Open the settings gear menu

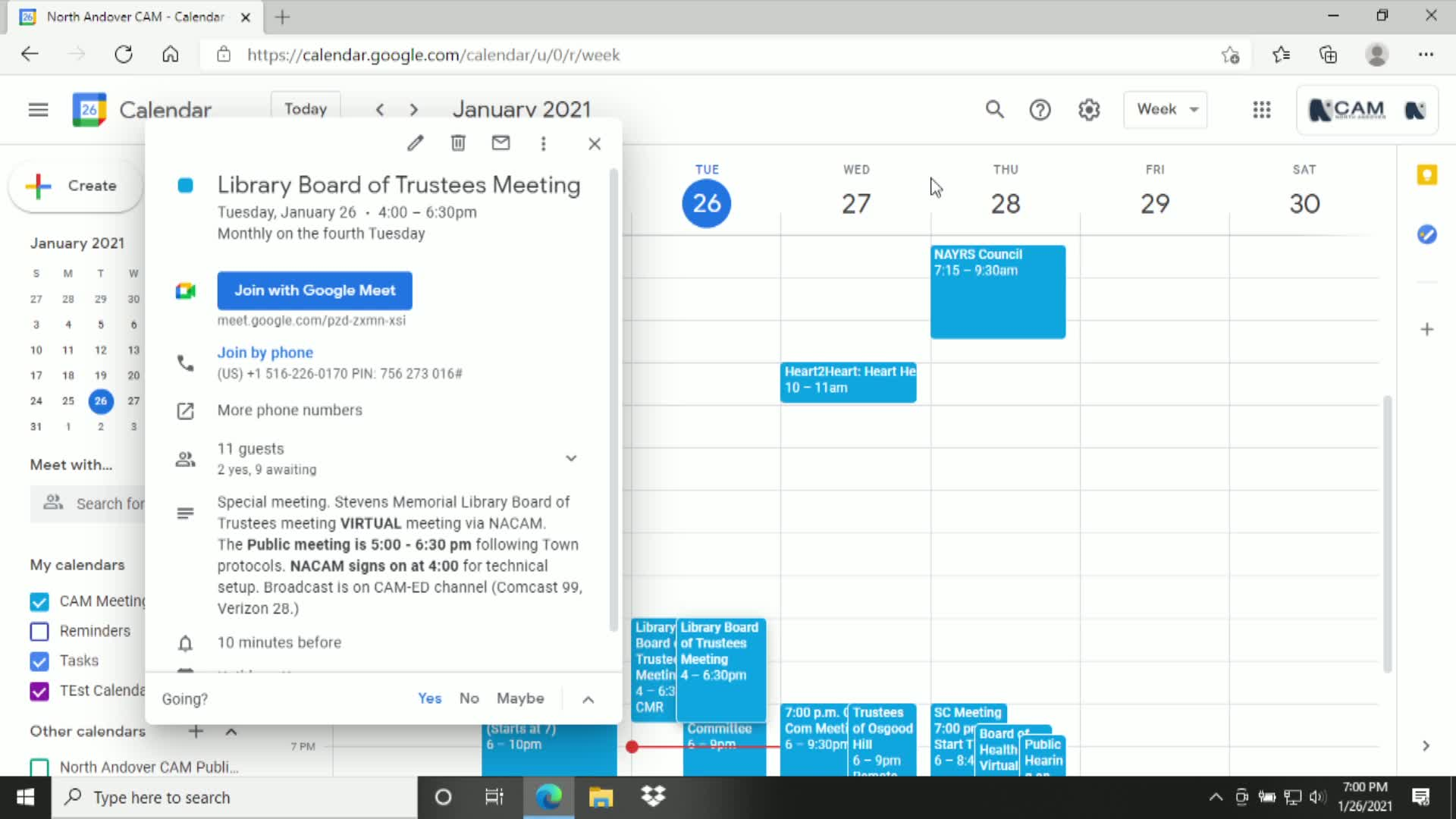point(1089,110)
